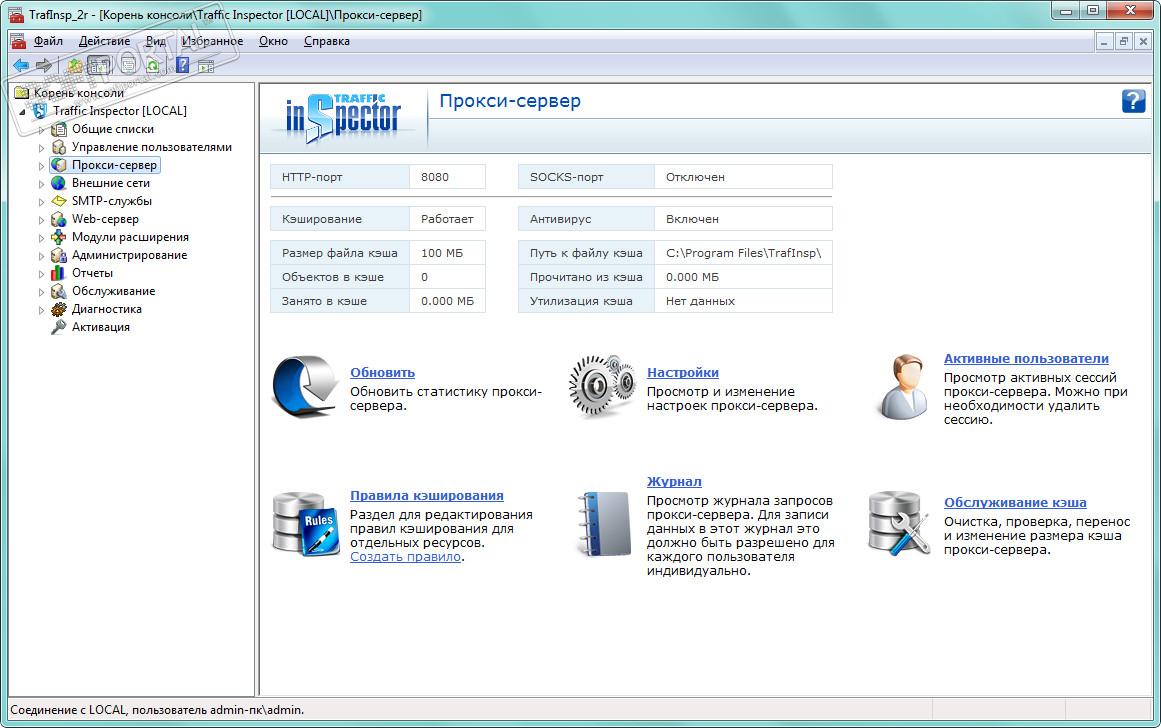The width and height of the screenshot is (1161, 728).
Task: Expand the Прокси-сервер node
Action: coord(41,166)
